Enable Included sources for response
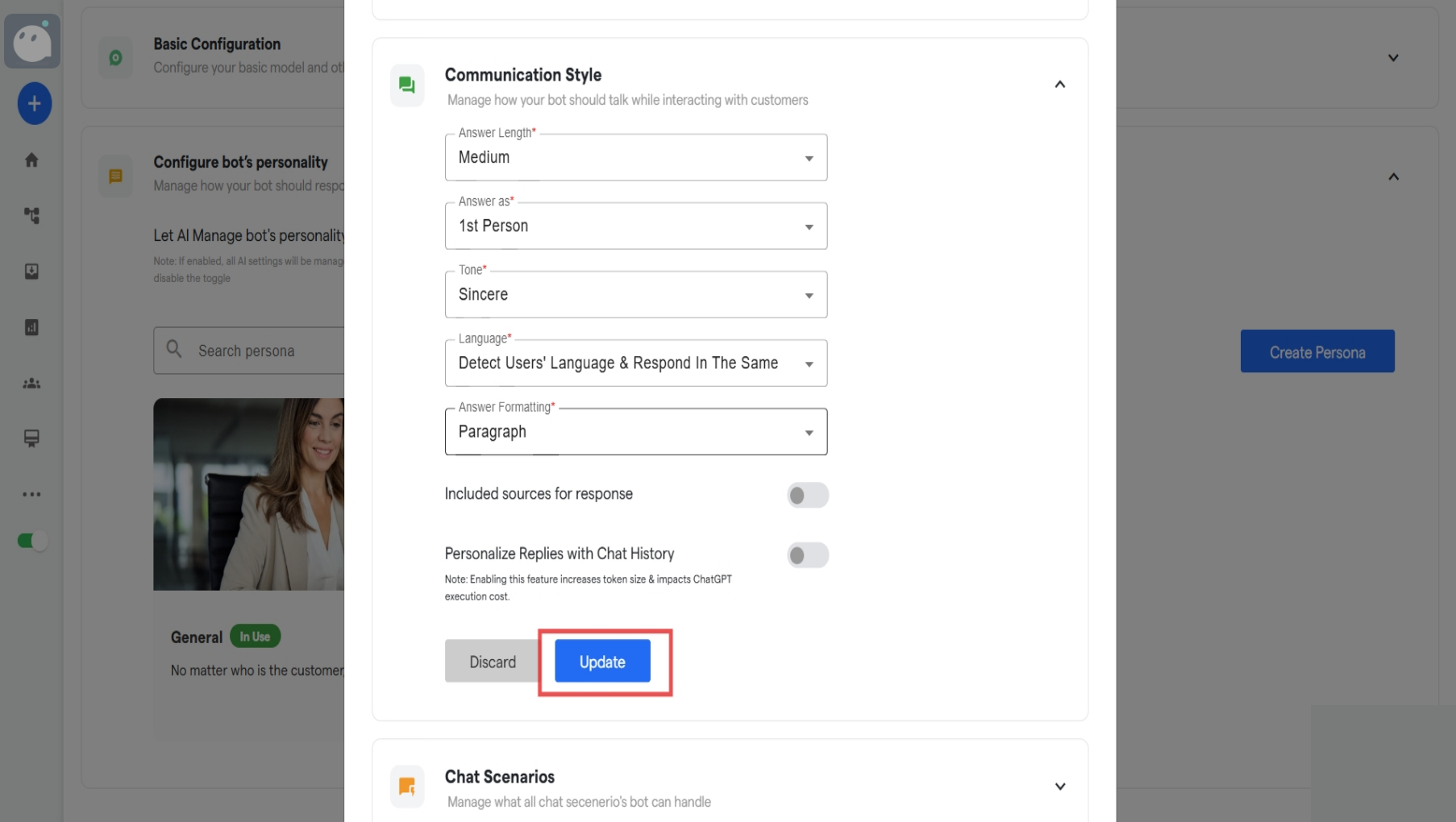 tap(807, 495)
